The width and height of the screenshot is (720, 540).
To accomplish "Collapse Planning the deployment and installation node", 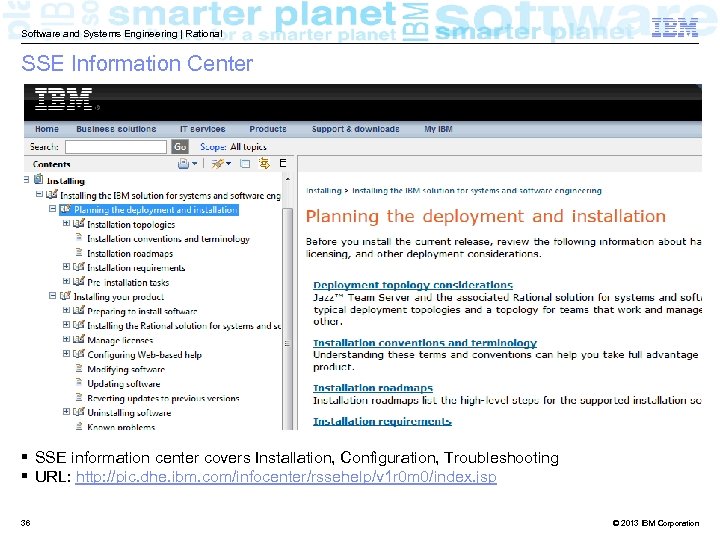I will [53, 208].
